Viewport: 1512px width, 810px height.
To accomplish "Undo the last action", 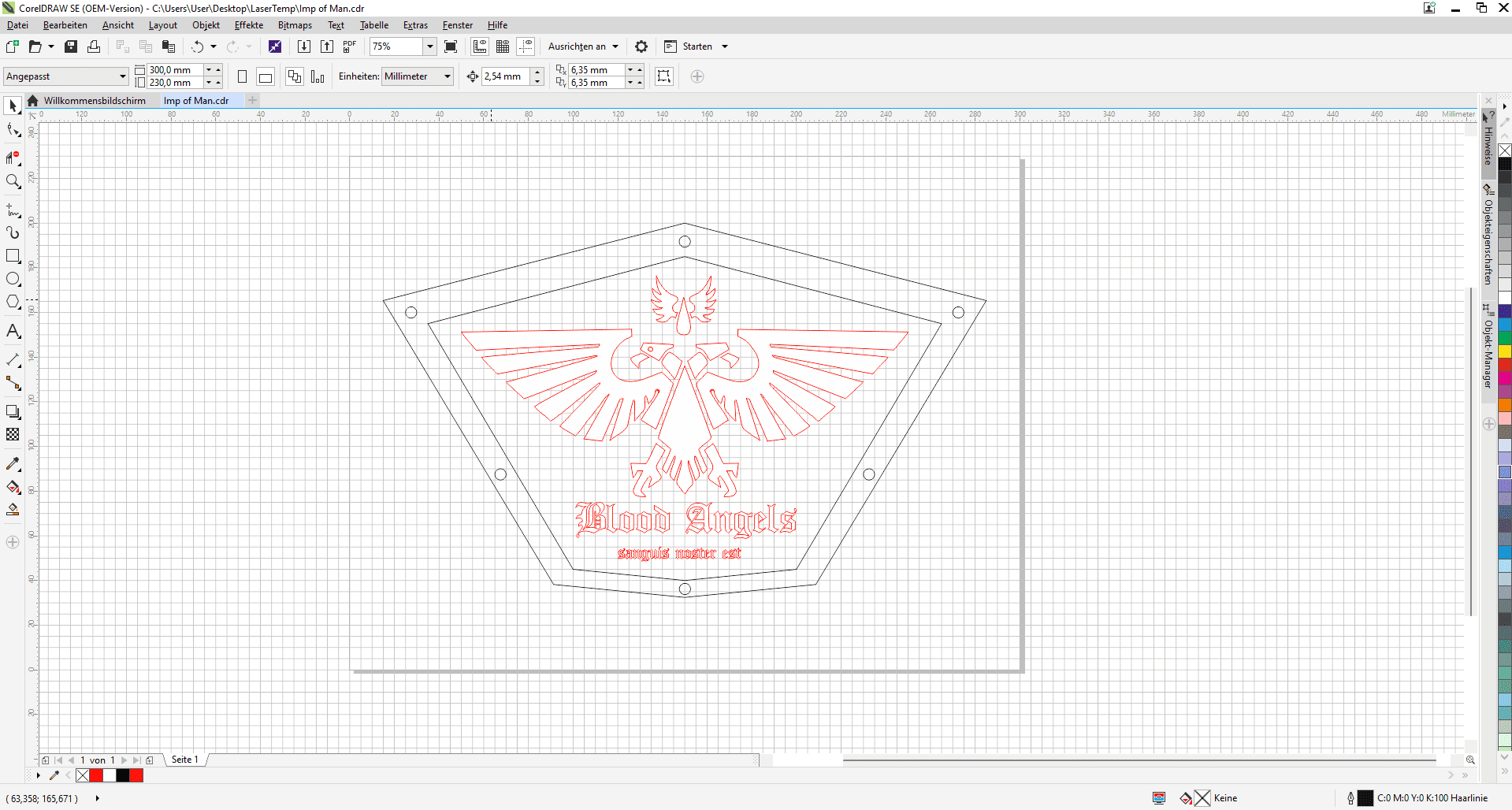I will click(198, 46).
